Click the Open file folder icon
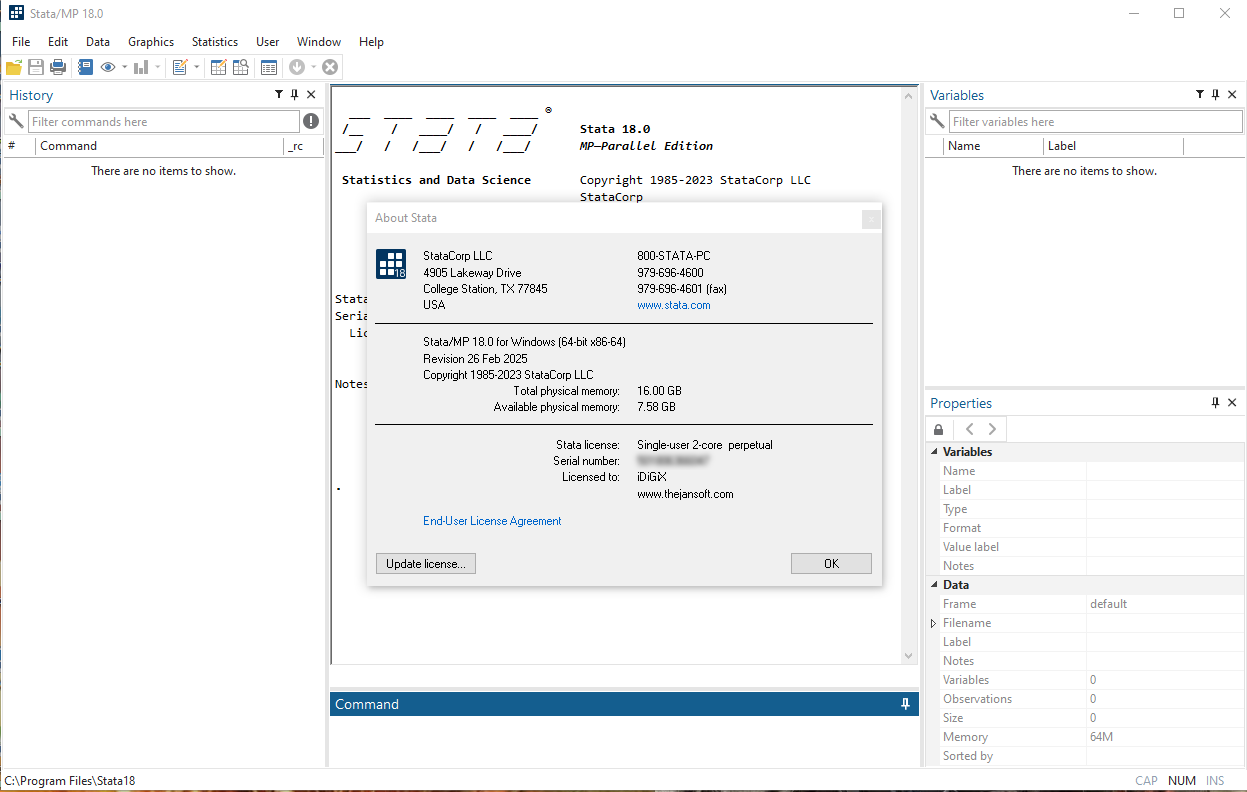The width and height of the screenshot is (1247, 792). (14, 67)
